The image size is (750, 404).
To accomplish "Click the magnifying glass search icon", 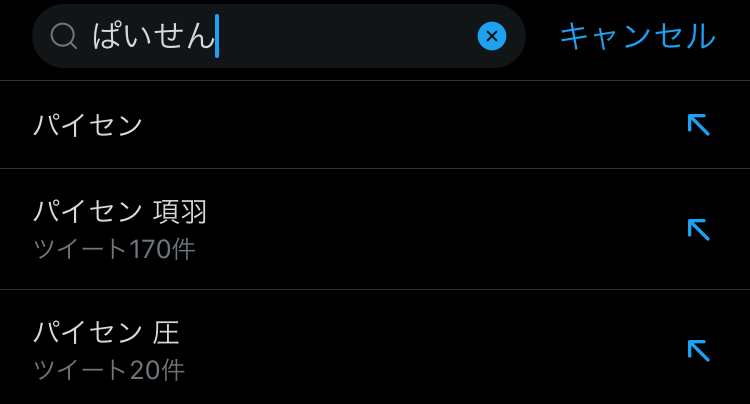I will [64, 37].
